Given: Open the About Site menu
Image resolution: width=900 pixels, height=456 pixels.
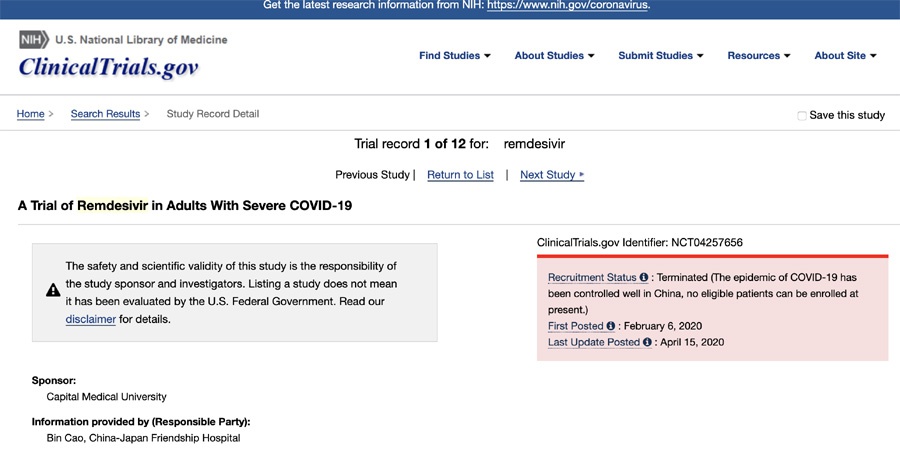Looking at the screenshot, I should pyautogui.click(x=845, y=56).
